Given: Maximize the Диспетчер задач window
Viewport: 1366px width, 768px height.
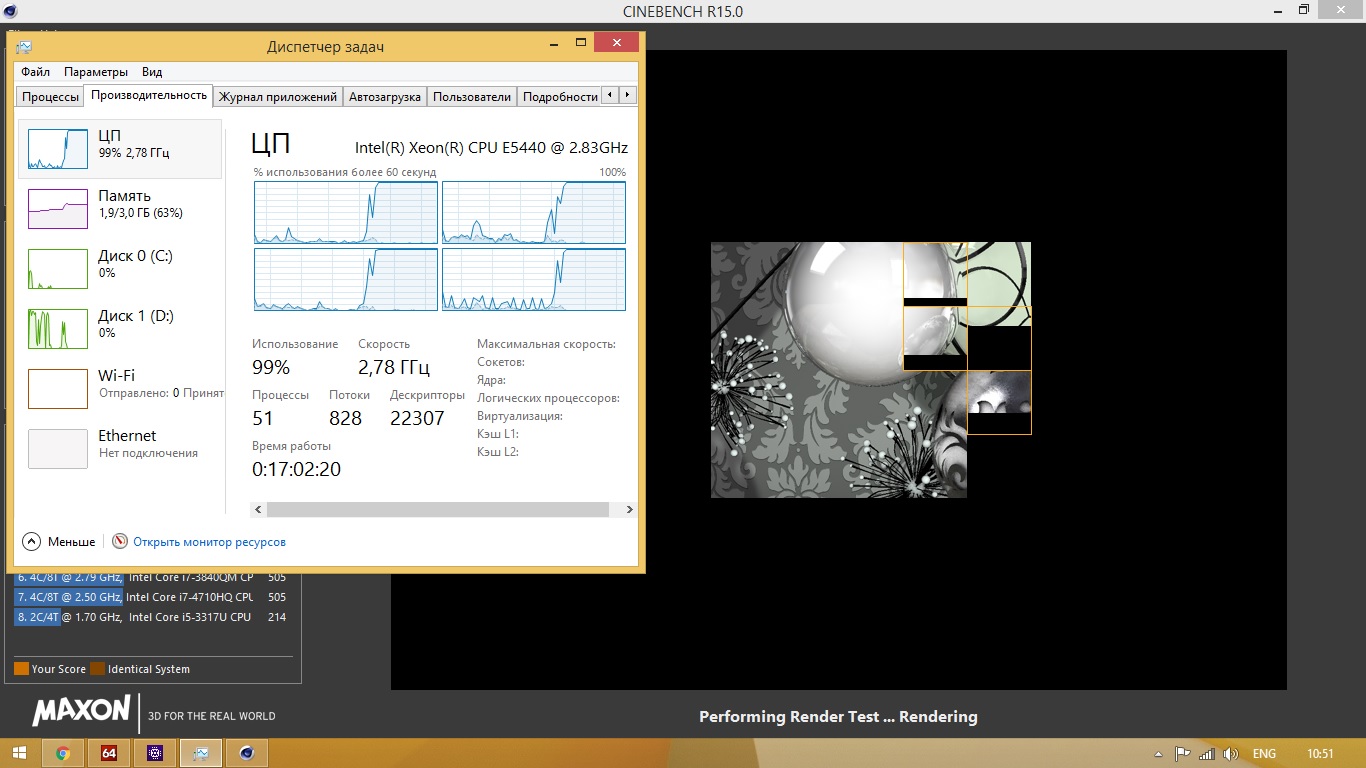Looking at the screenshot, I should [580, 43].
